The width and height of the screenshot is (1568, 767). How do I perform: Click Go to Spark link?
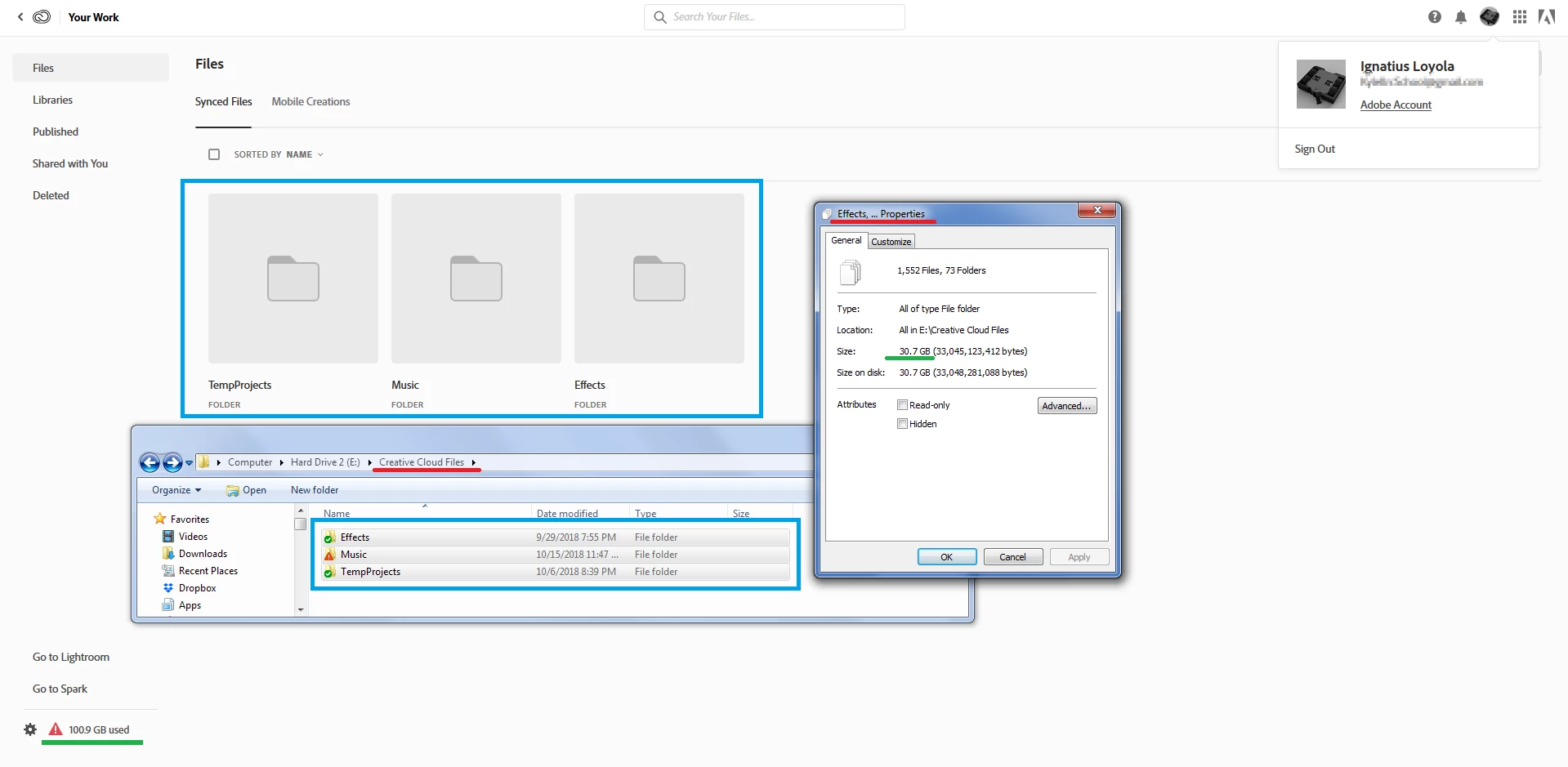tap(60, 689)
